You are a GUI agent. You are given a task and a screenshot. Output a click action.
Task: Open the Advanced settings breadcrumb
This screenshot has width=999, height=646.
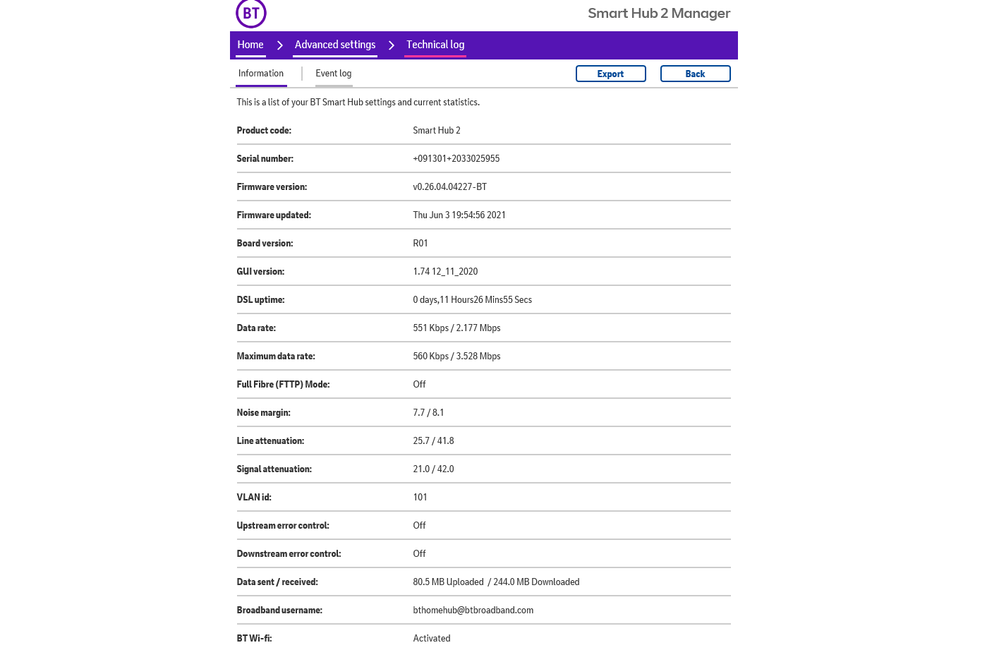(335, 45)
